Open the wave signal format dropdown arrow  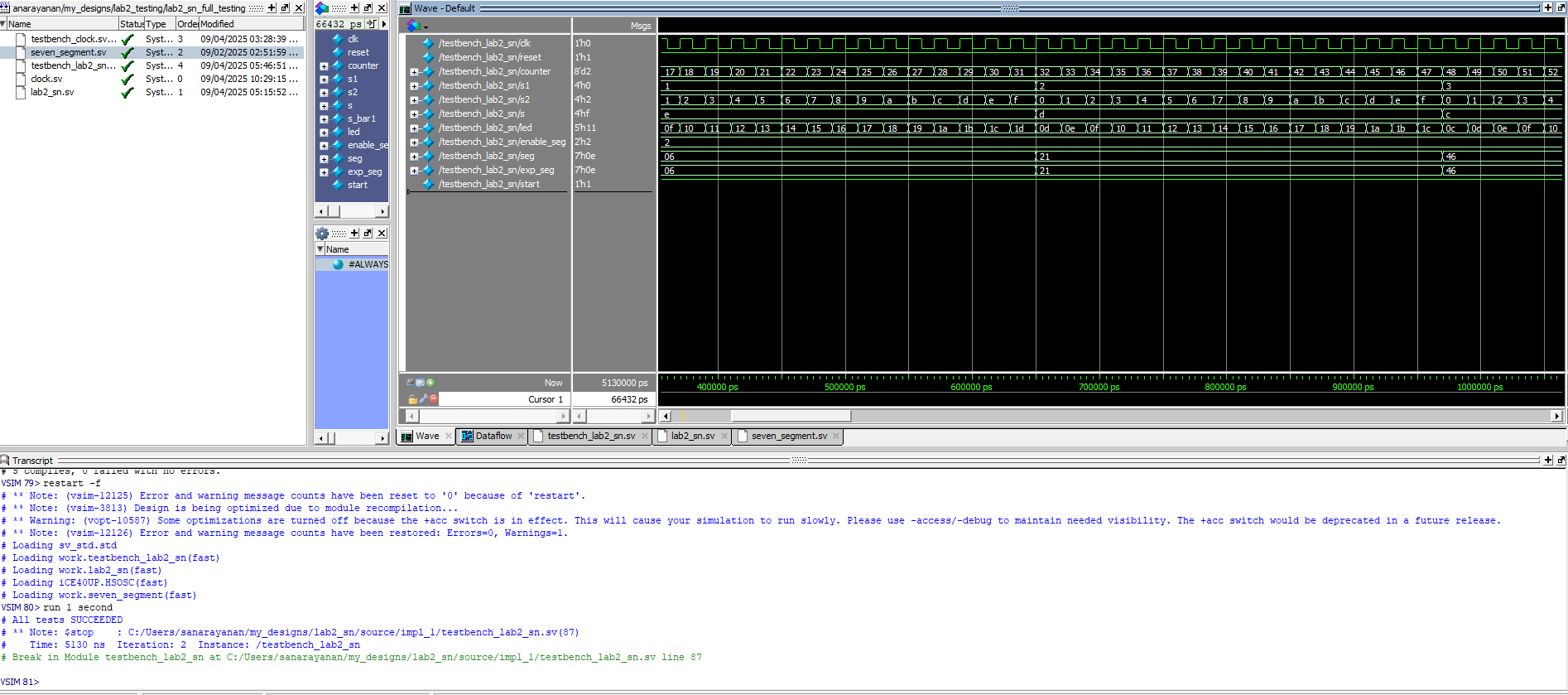coord(426,27)
